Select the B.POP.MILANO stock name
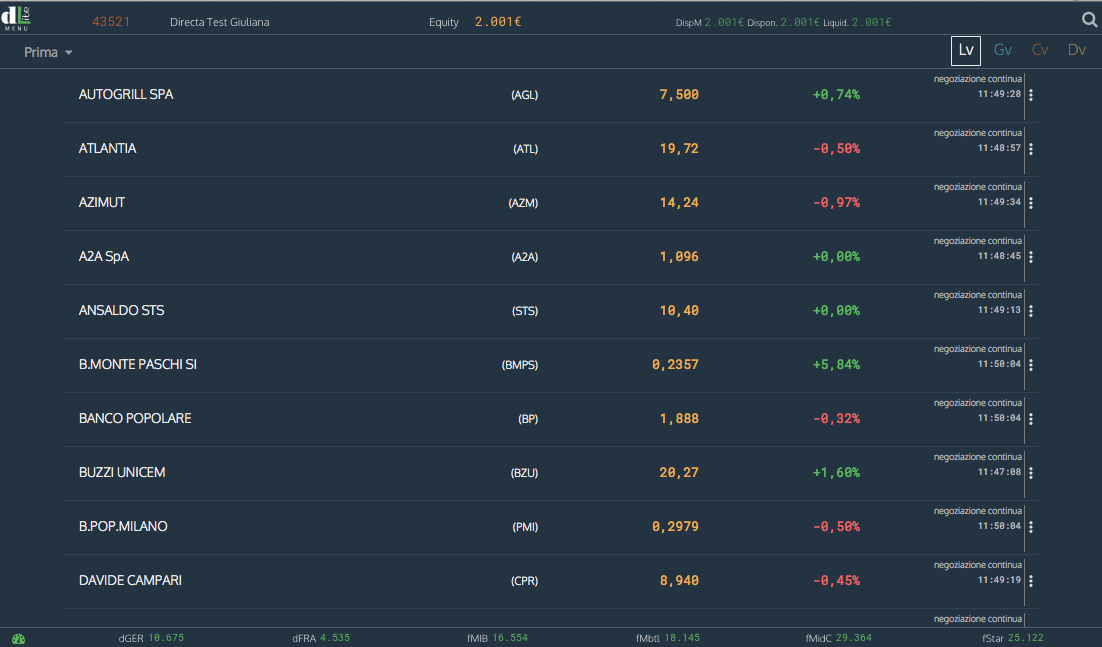 (x=123, y=527)
